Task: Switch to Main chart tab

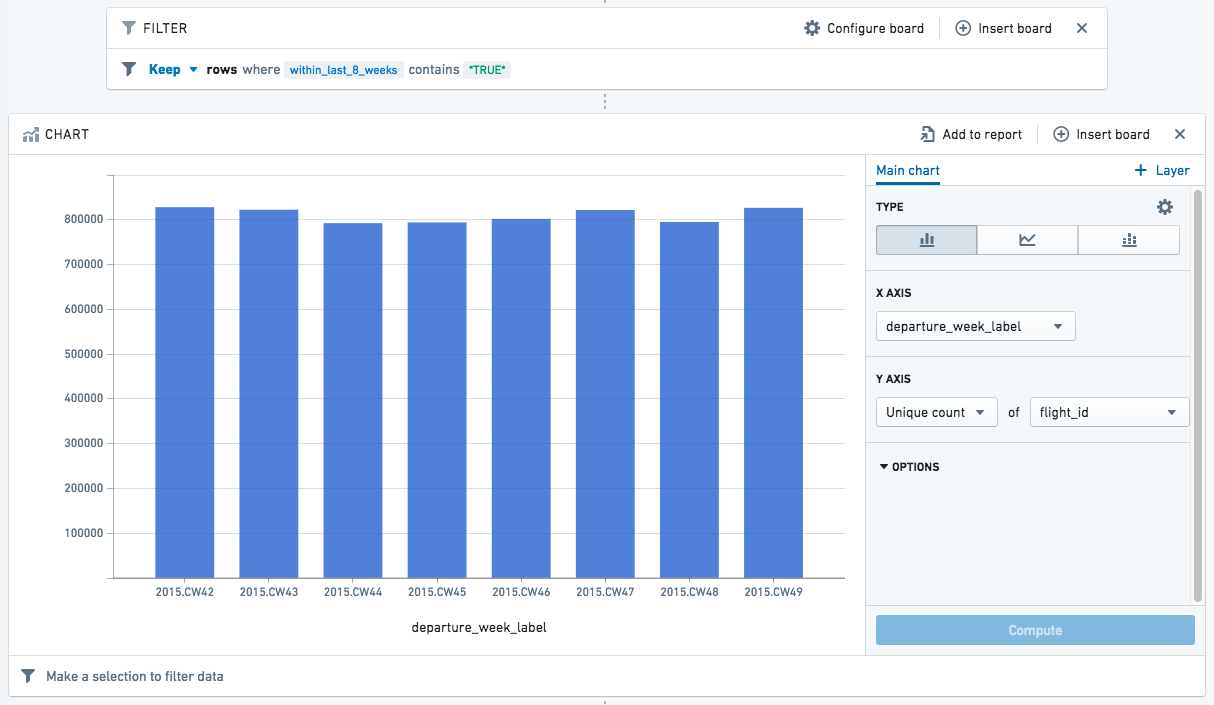Action: click(x=908, y=171)
